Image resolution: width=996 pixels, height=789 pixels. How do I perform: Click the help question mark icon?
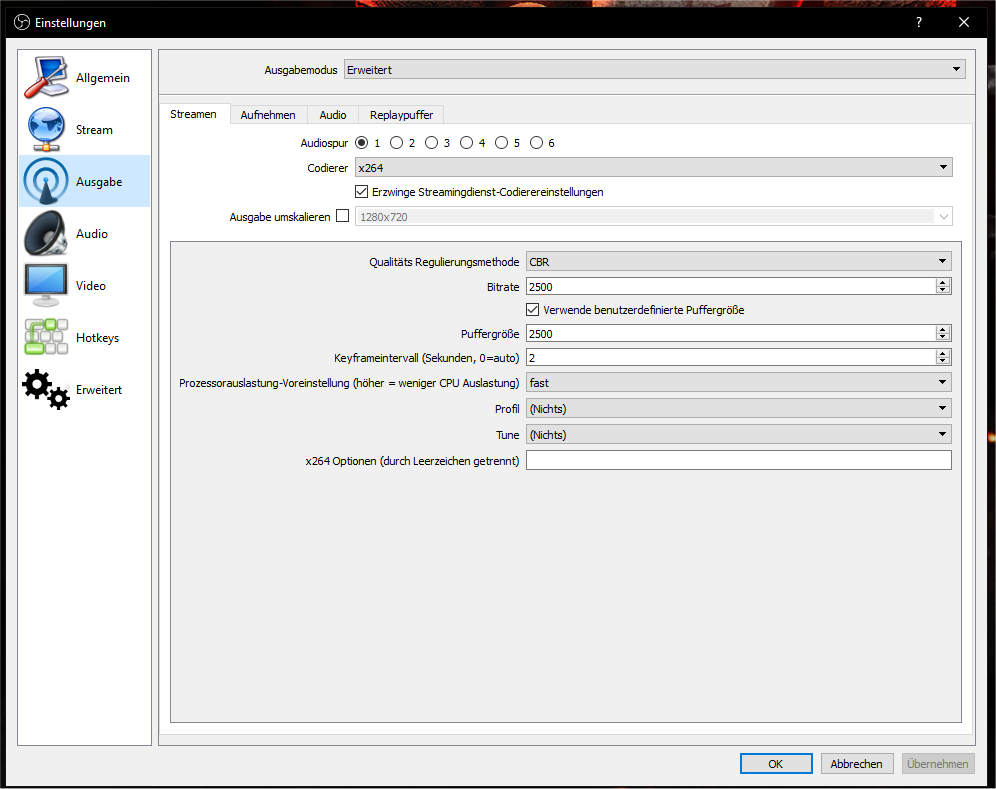click(x=918, y=22)
